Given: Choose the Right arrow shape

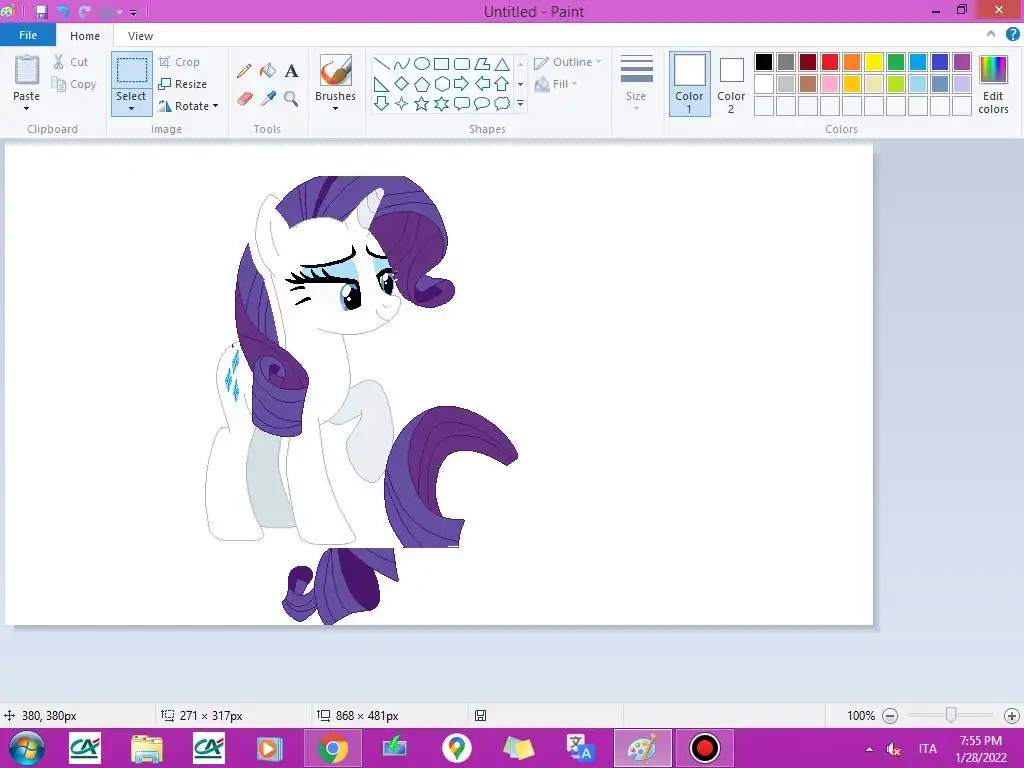Looking at the screenshot, I should point(462,84).
